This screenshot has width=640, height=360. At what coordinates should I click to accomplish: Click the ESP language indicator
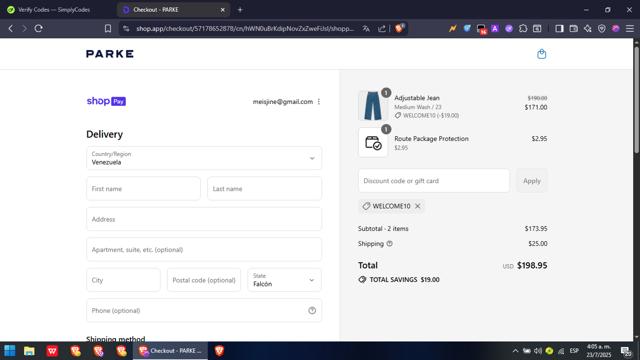coord(574,351)
